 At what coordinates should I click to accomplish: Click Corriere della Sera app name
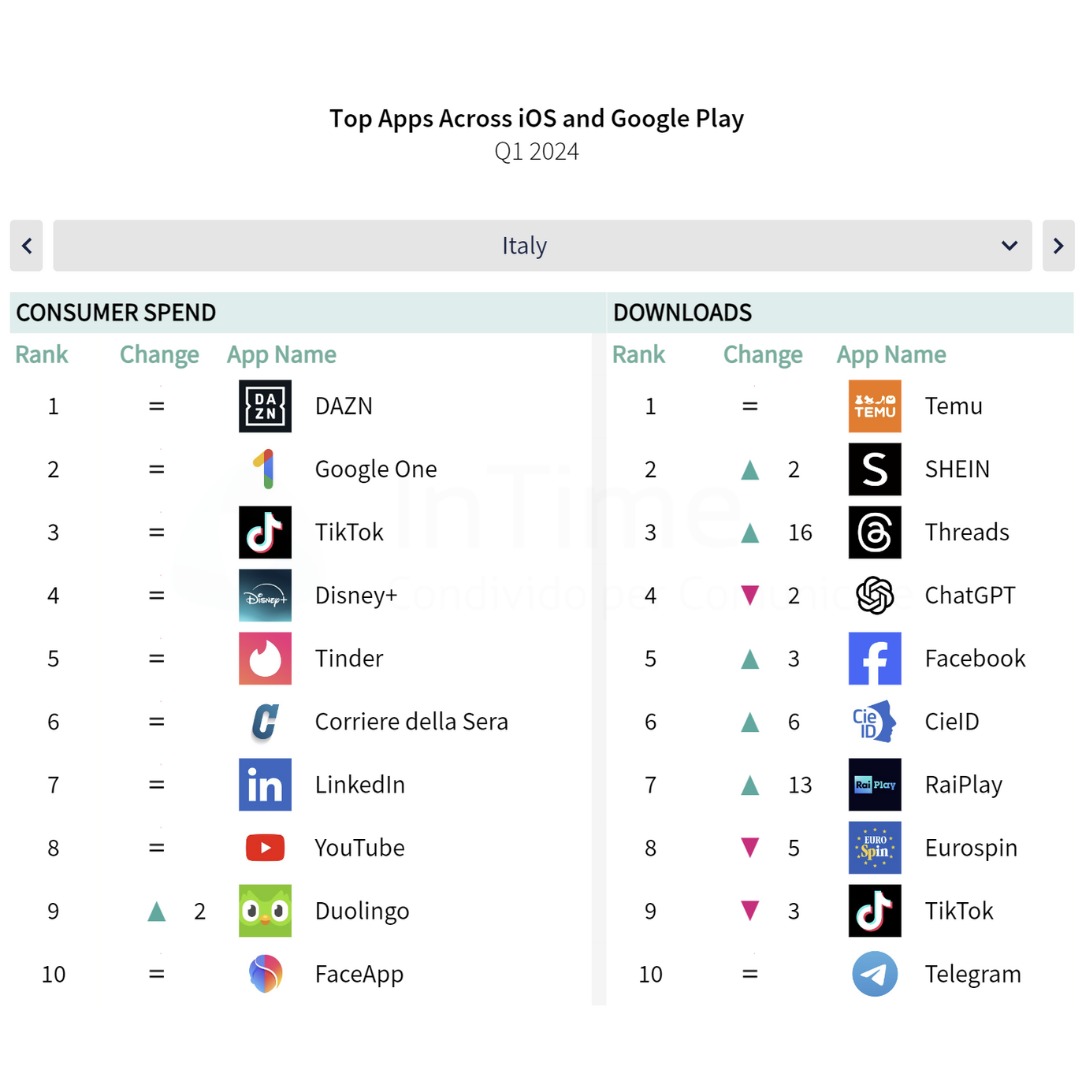[411, 721]
